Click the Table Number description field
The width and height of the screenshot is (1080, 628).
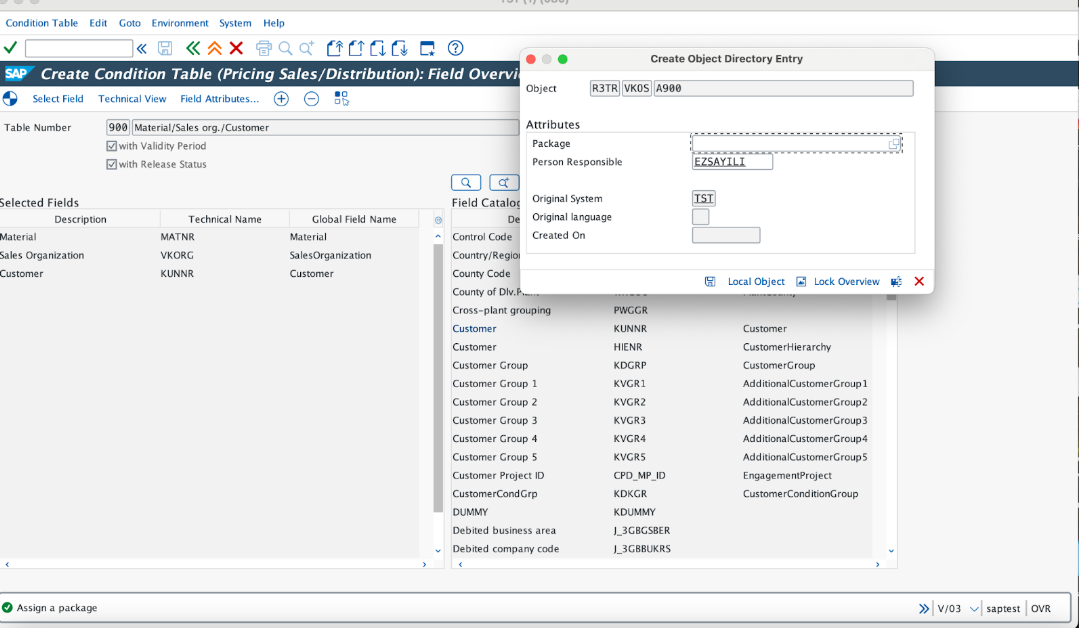(x=325, y=127)
